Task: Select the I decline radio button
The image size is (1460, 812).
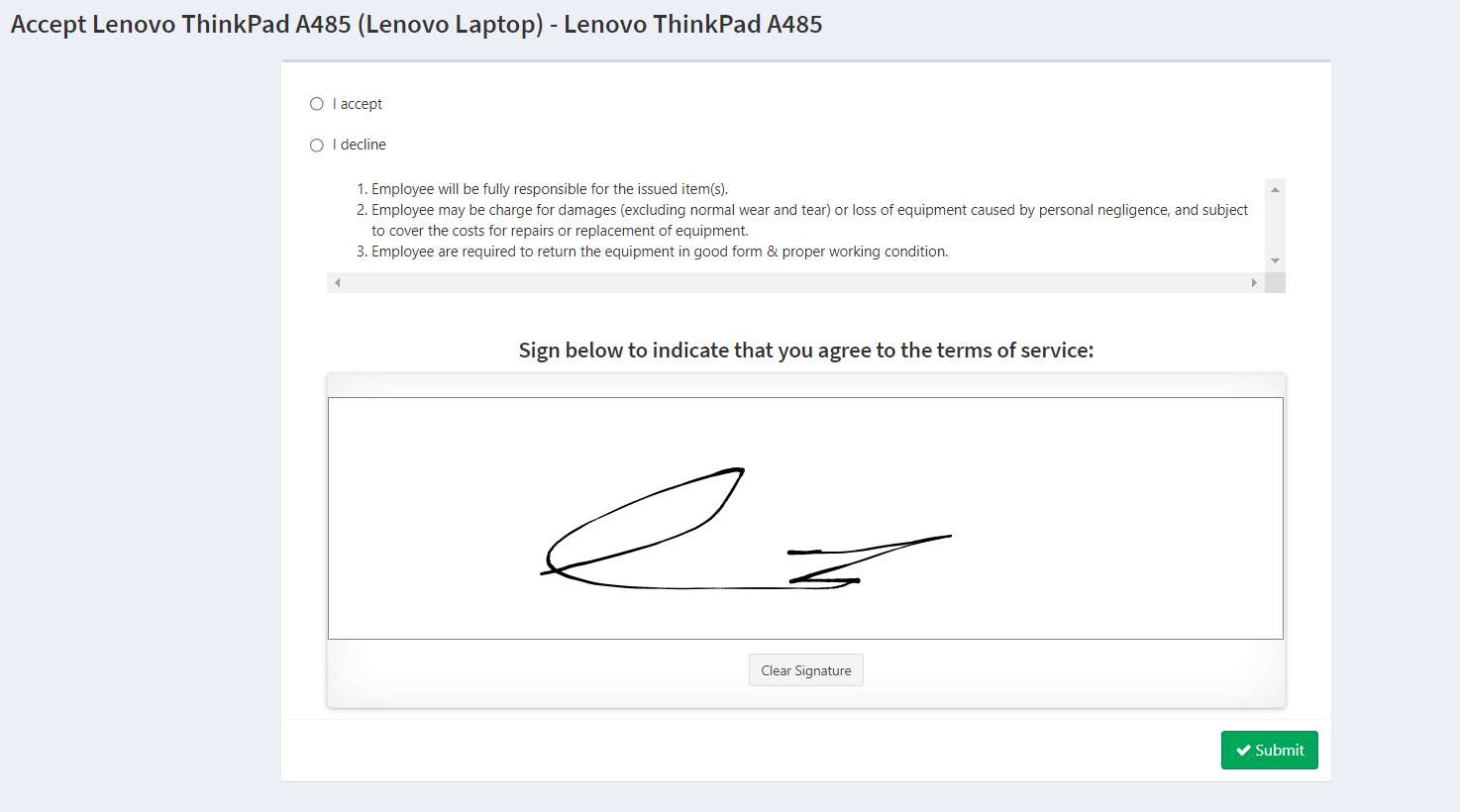Action: click(x=317, y=146)
